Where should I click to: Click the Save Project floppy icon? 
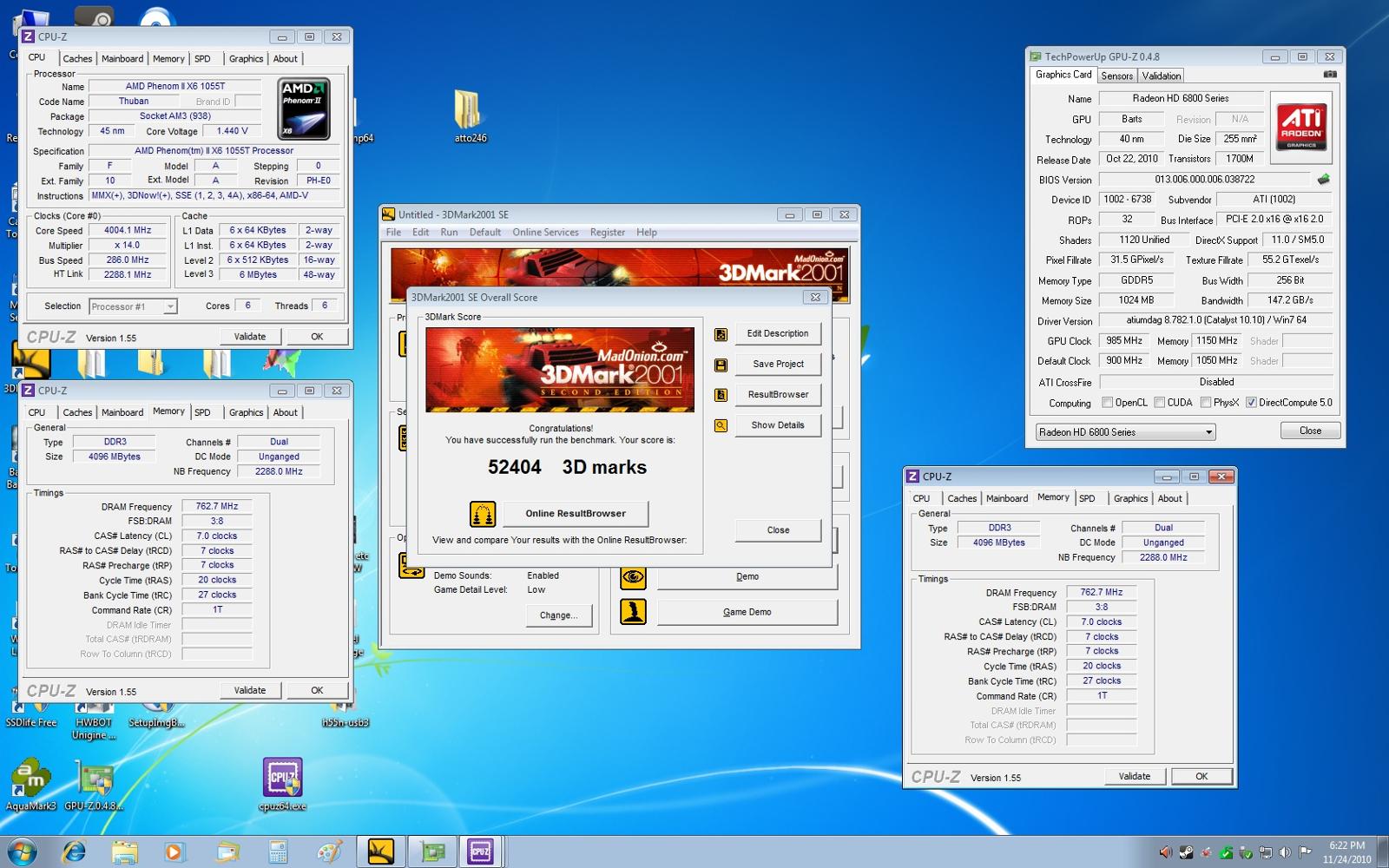721,365
